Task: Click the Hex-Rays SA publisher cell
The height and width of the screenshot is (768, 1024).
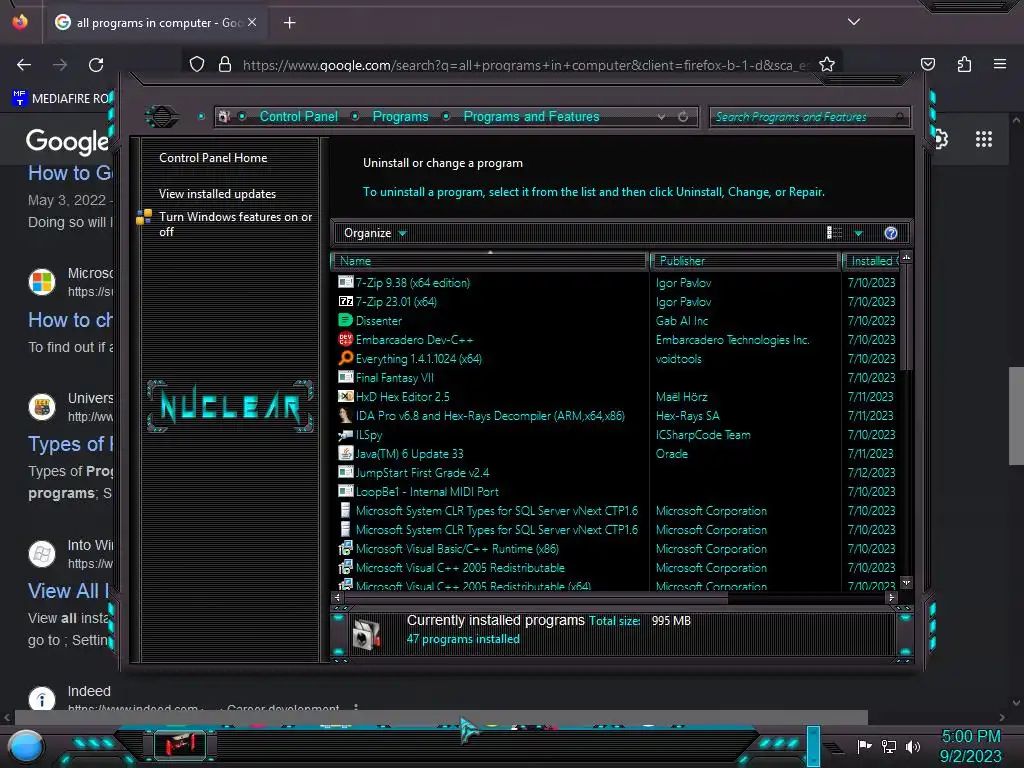Action: click(687, 415)
